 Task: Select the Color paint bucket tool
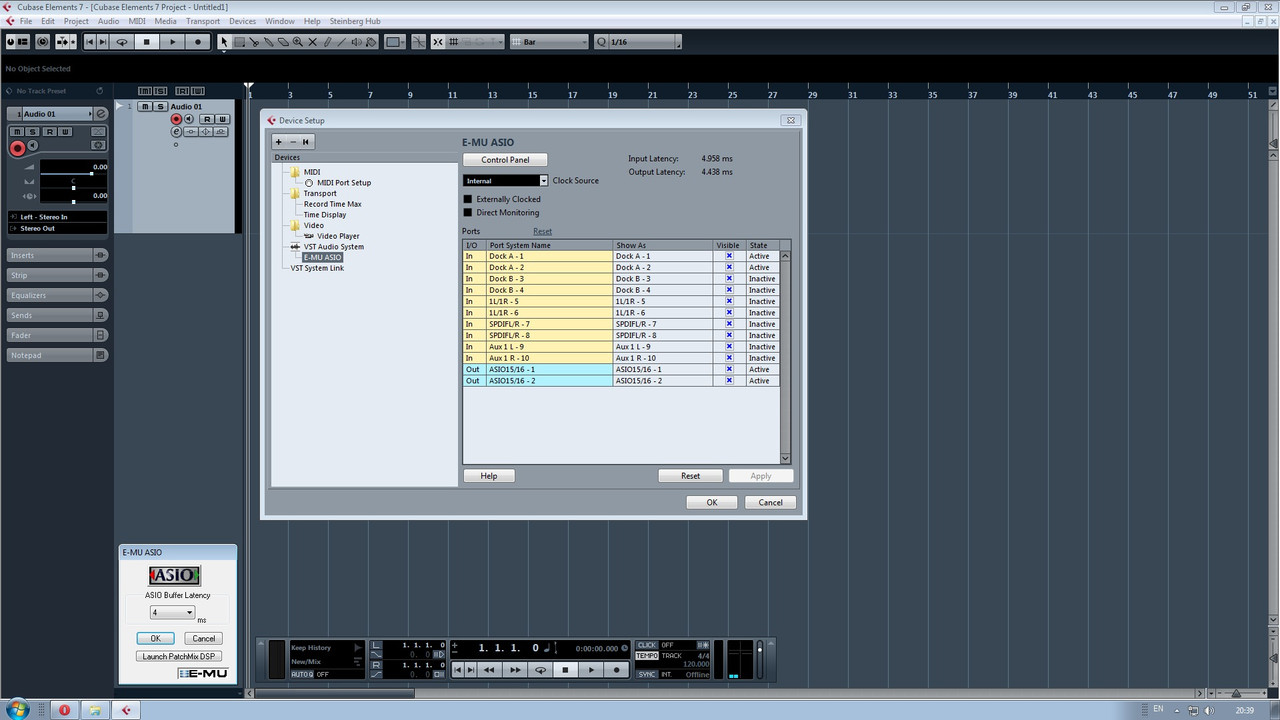(370, 42)
